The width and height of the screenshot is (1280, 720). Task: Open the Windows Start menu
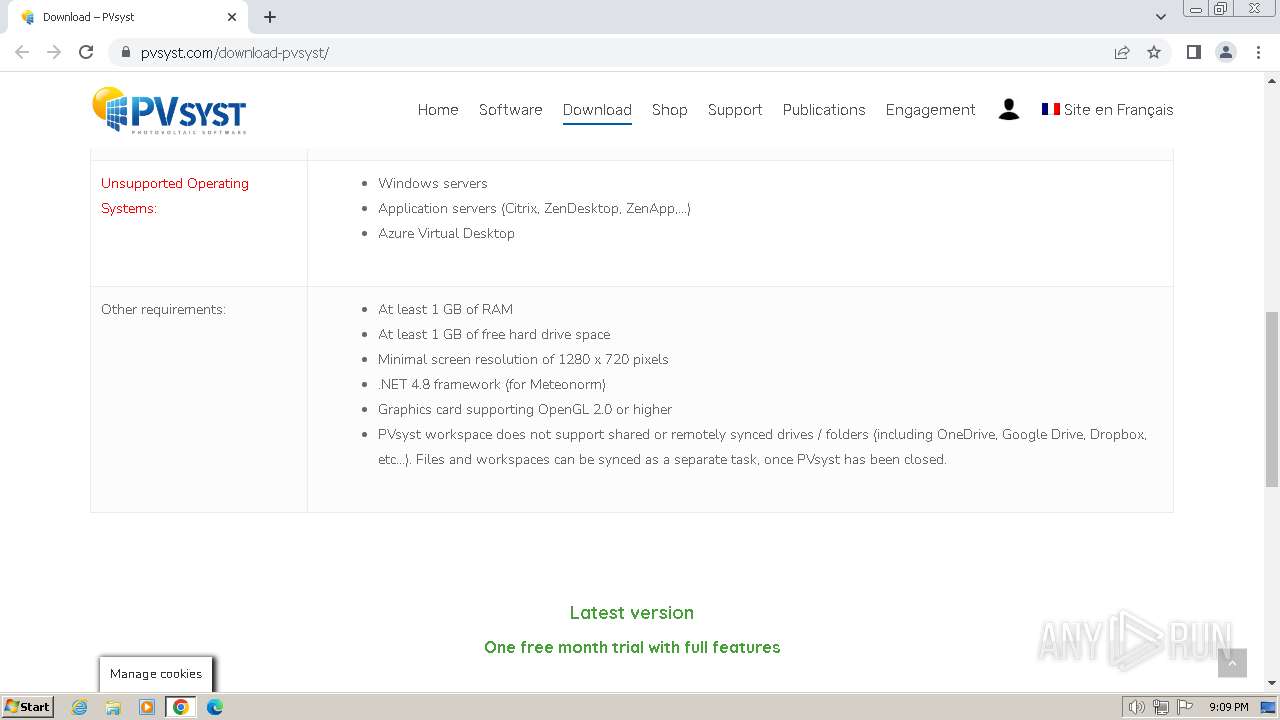point(28,707)
